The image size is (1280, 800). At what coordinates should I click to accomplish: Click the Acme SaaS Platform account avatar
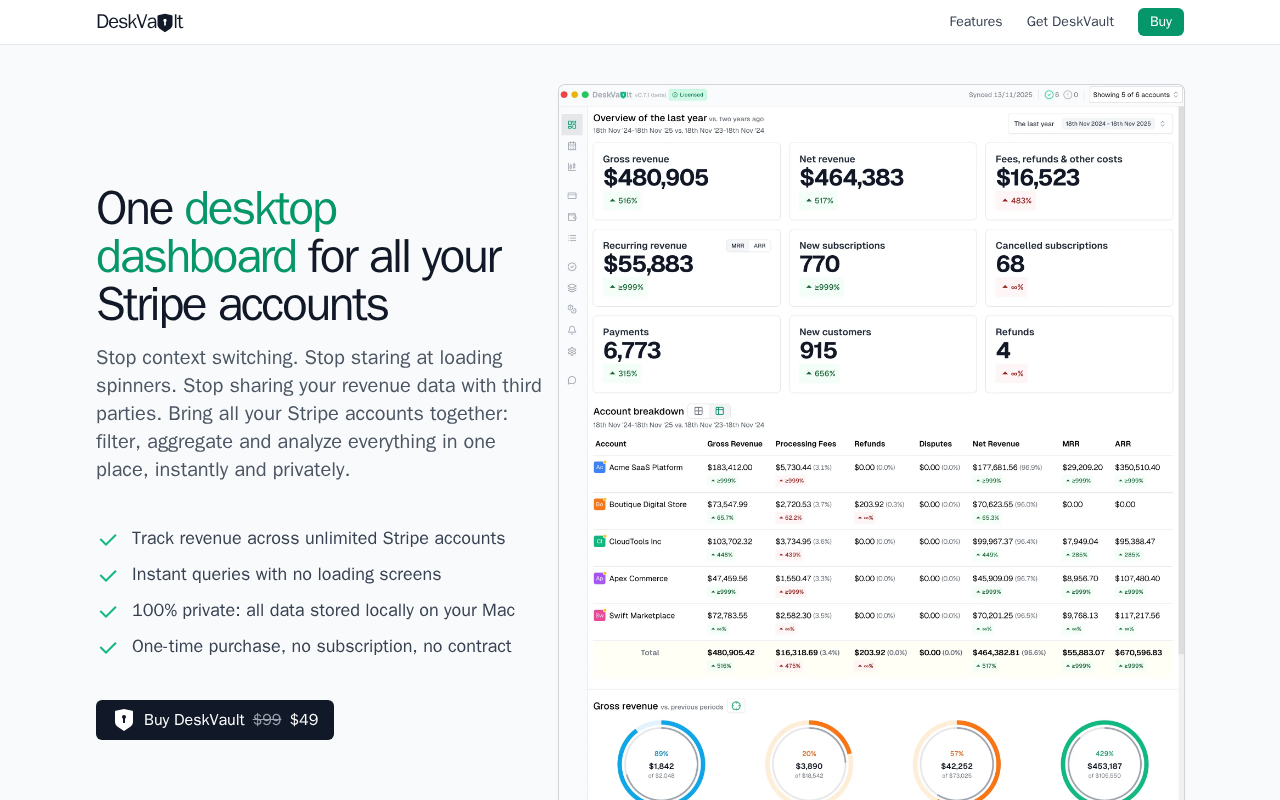click(x=600, y=467)
